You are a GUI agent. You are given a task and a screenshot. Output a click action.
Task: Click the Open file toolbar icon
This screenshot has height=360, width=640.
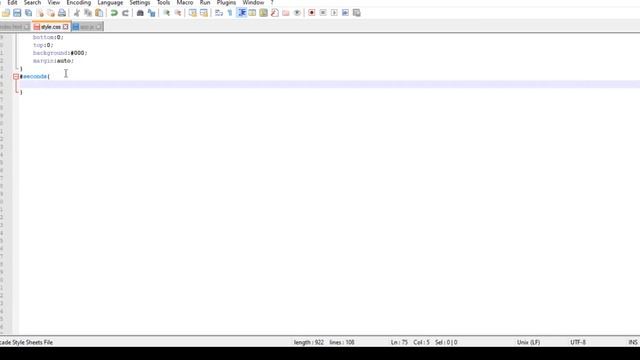(x=6, y=13)
